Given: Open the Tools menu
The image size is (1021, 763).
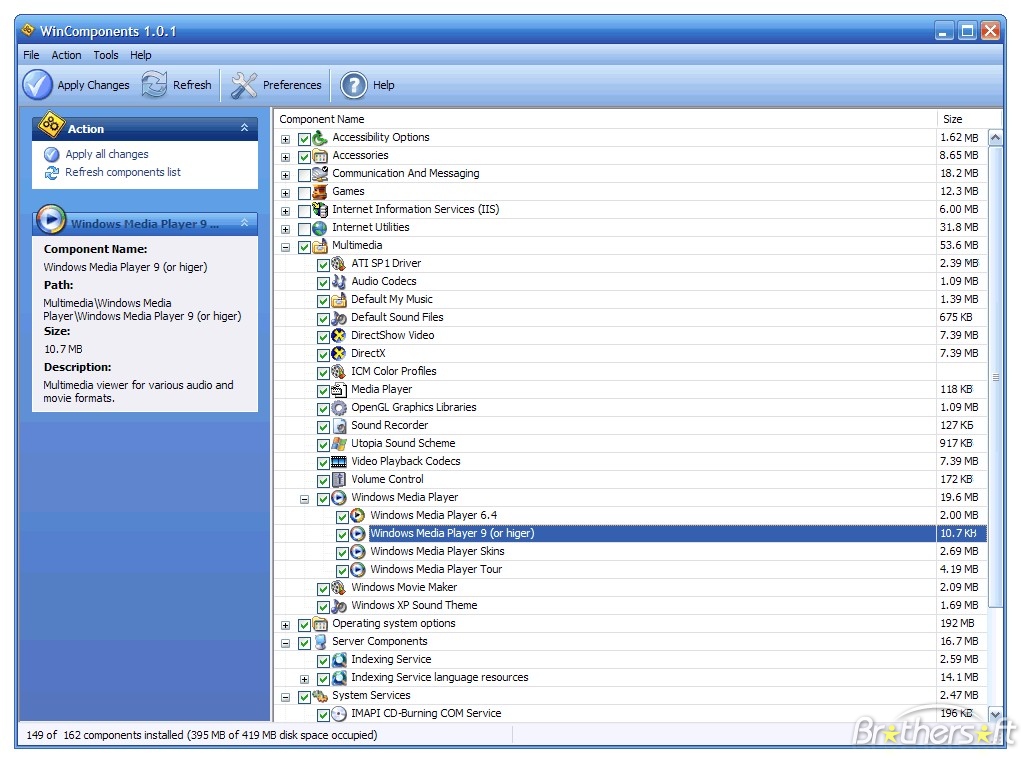Looking at the screenshot, I should [105, 55].
